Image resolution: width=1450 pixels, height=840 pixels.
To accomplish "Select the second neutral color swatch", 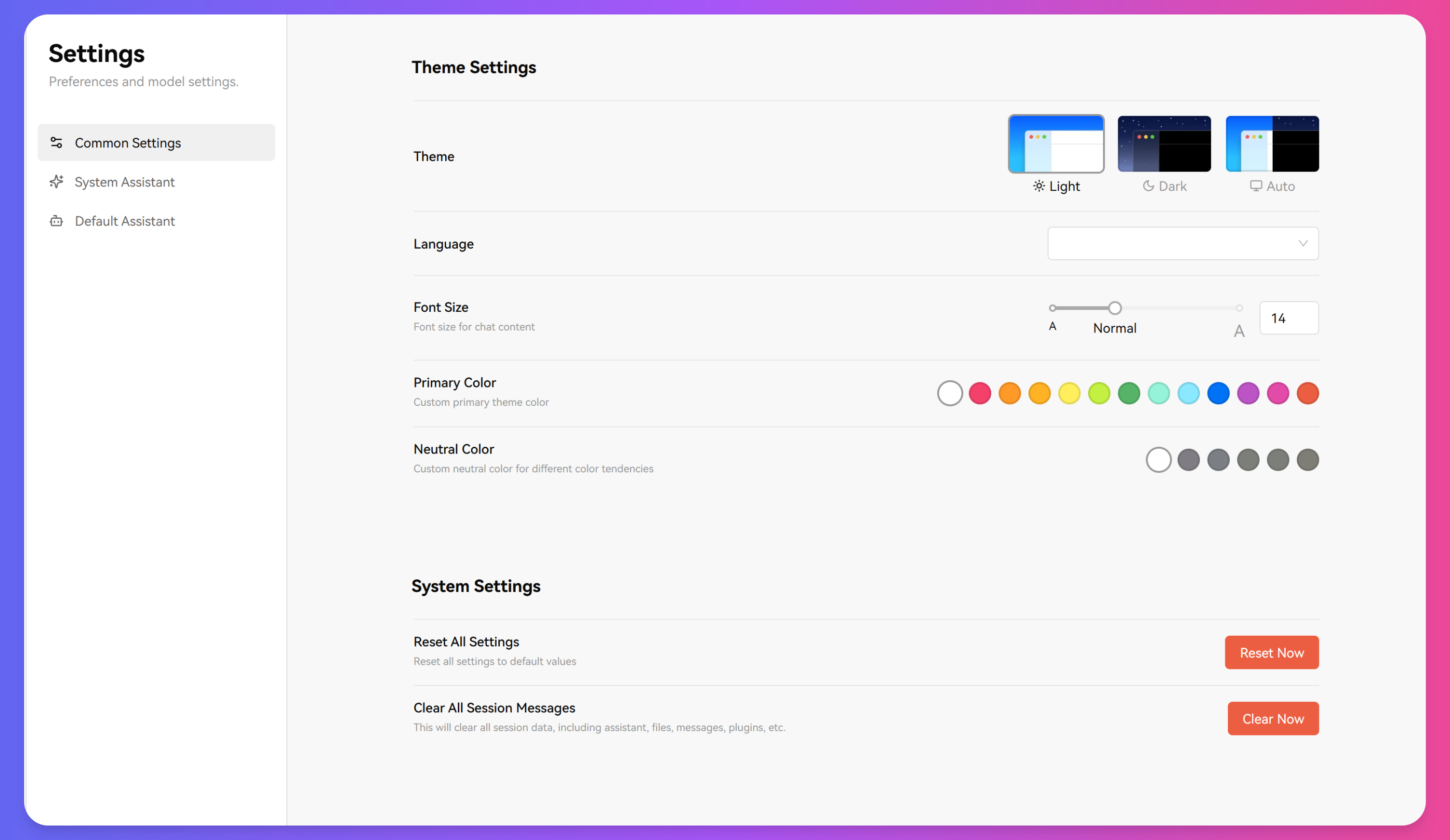I will click(x=1189, y=460).
